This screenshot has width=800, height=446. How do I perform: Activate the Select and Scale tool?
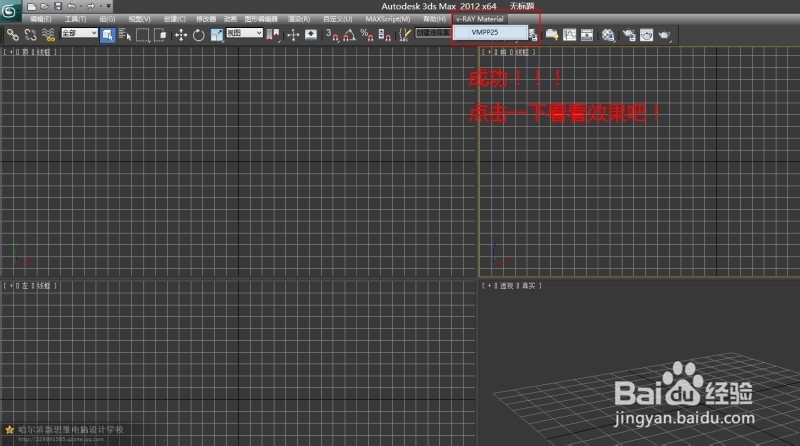(x=216, y=34)
